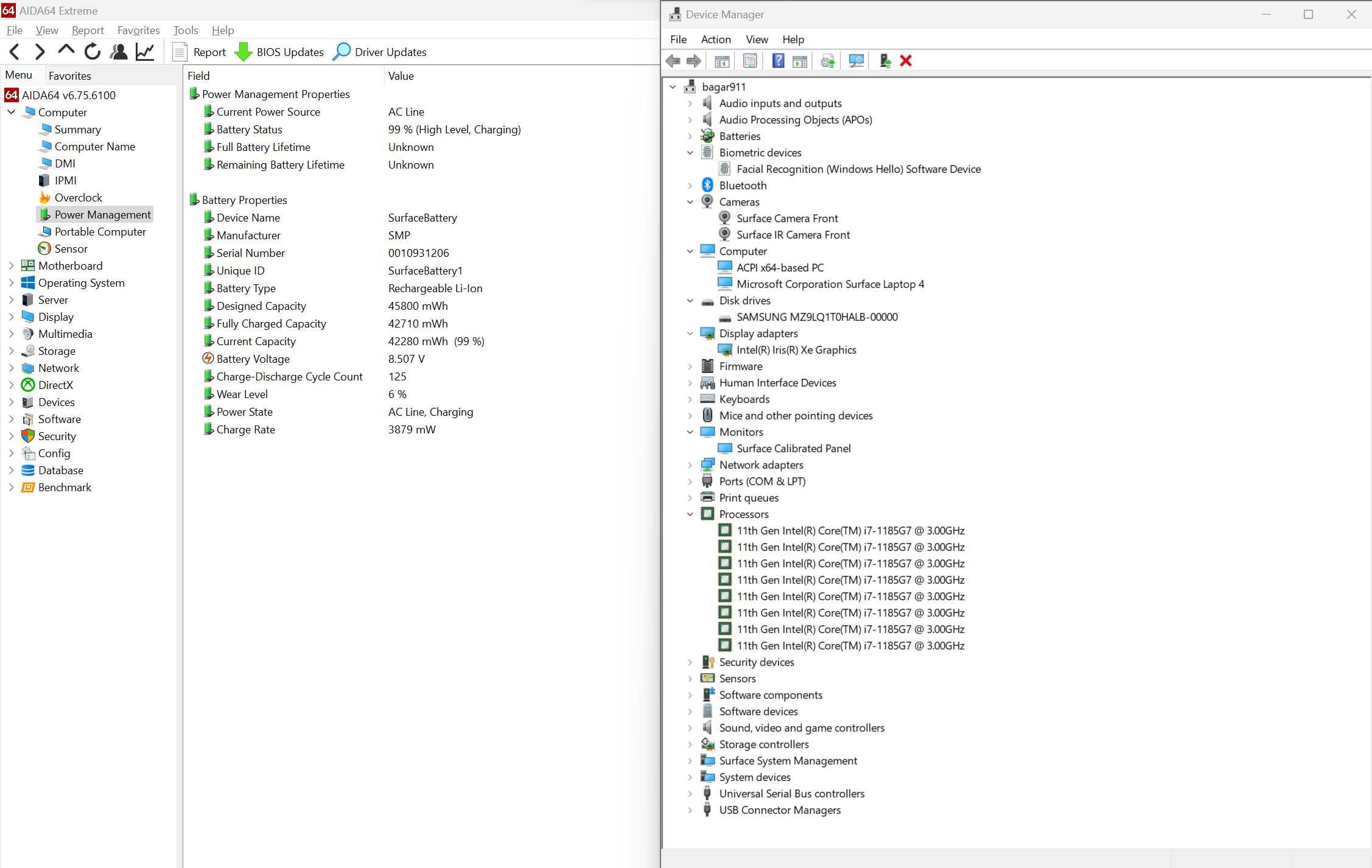
Task: Click AIDA64 Forward navigation arrow
Action: point(40,52)
